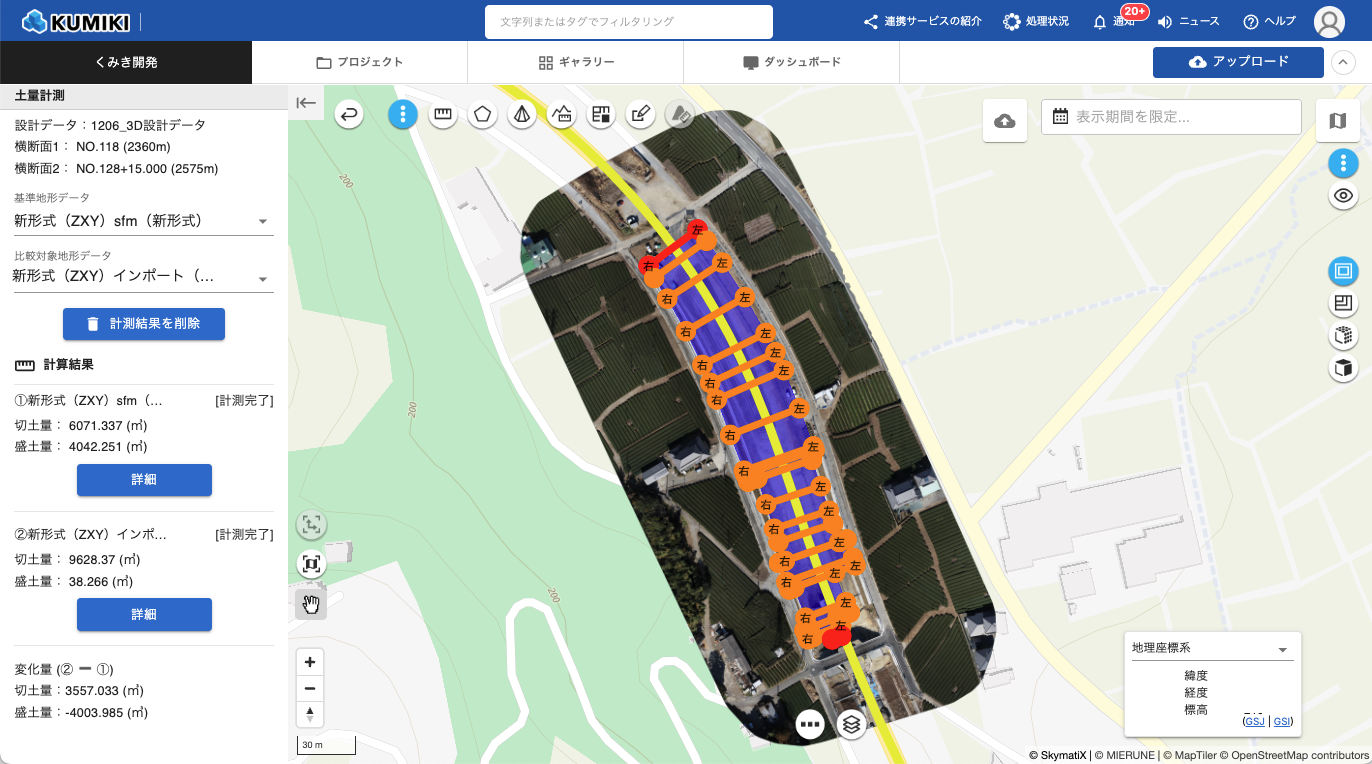Open the layers stack icon
This screenshot has height=764, width=1372.
coord(851,723)
